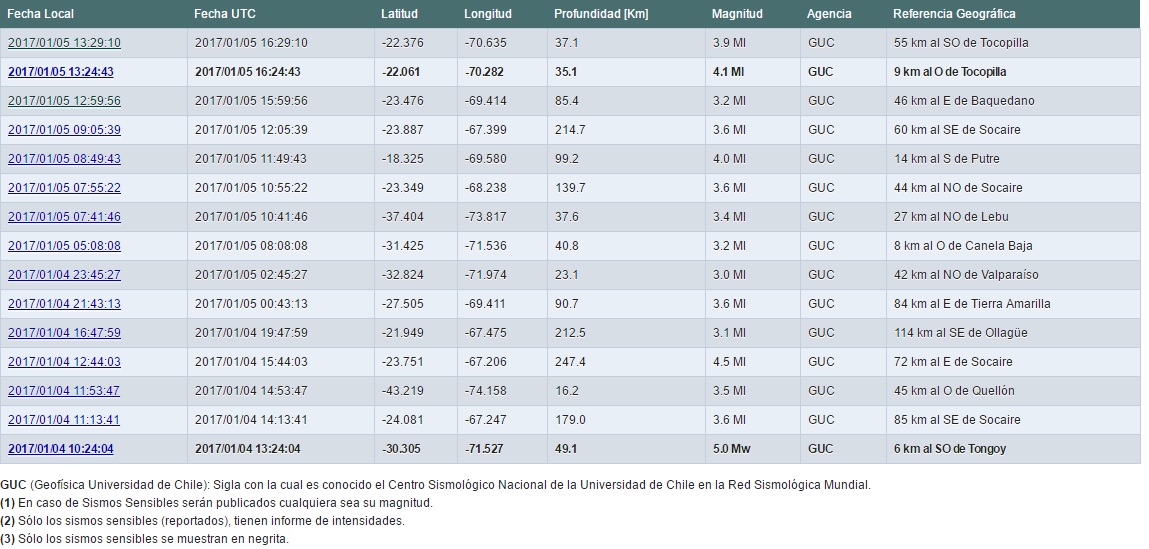Select the 2017/01/04 12:44:03 earthquake link
This screenshot has width=1149, height=549.
[x=64, y=362]
